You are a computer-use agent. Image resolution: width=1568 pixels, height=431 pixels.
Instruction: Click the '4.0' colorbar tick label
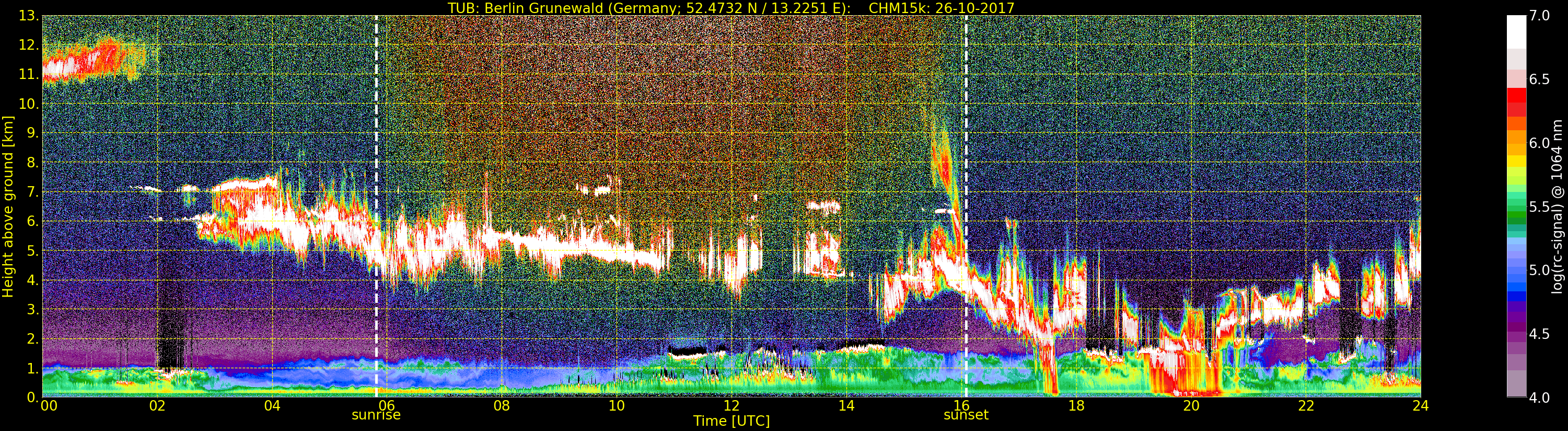point(1539,398)
